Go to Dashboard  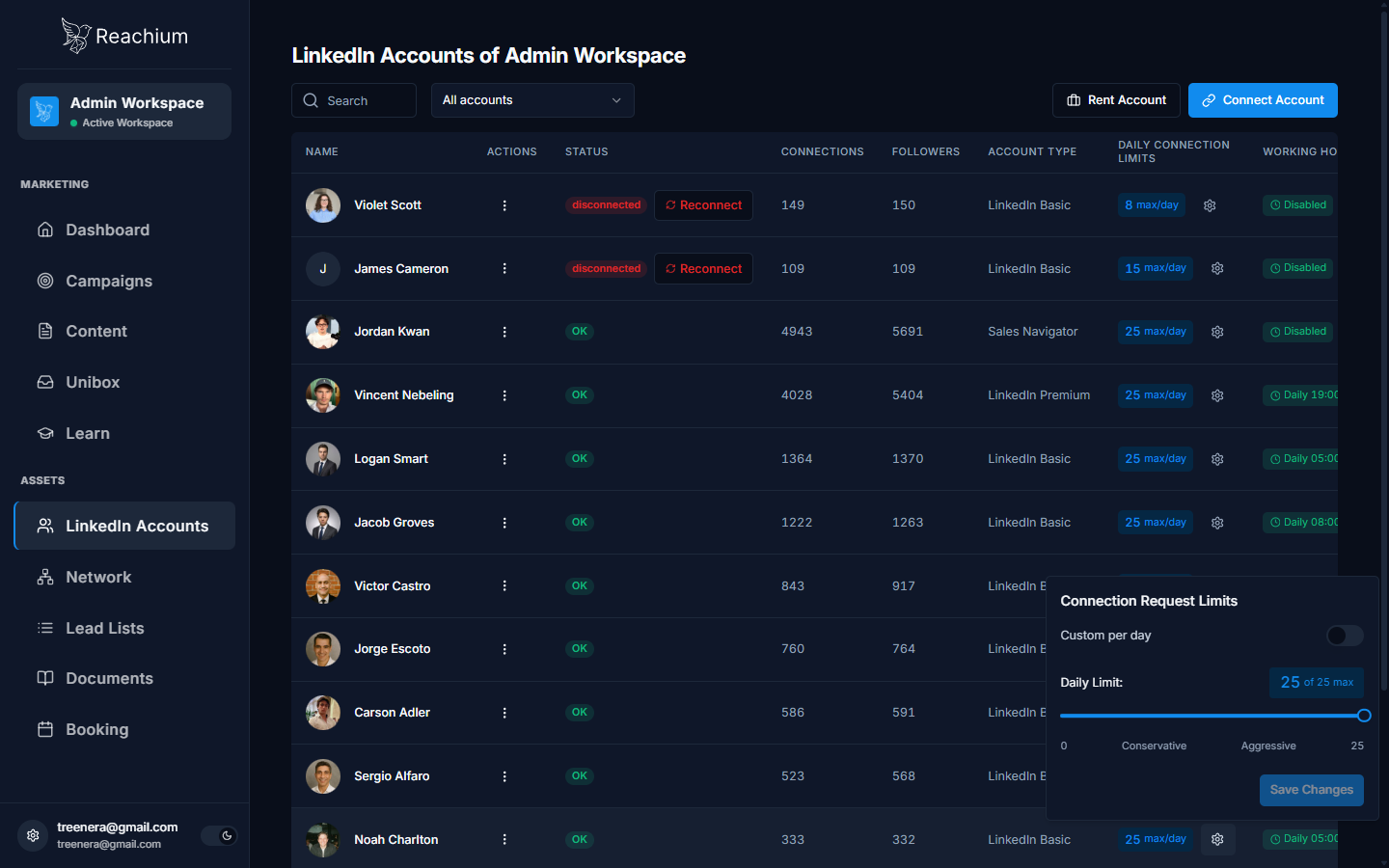(124, 230)
